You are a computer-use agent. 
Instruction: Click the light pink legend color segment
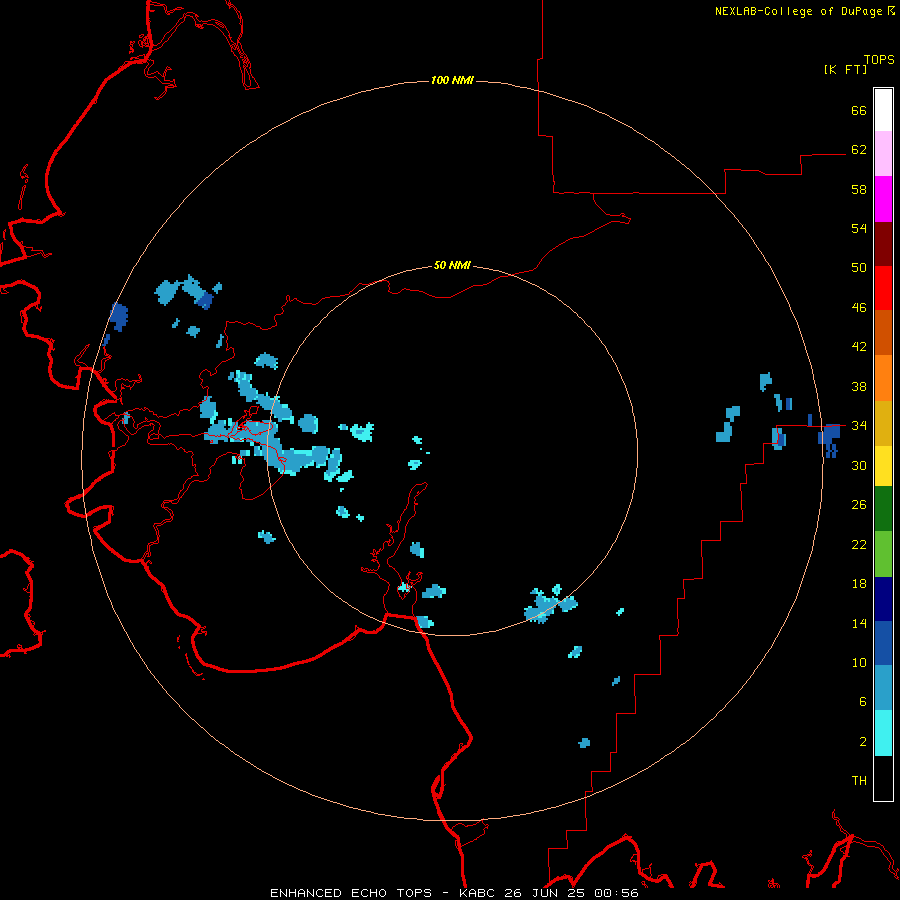click(883, 154)
